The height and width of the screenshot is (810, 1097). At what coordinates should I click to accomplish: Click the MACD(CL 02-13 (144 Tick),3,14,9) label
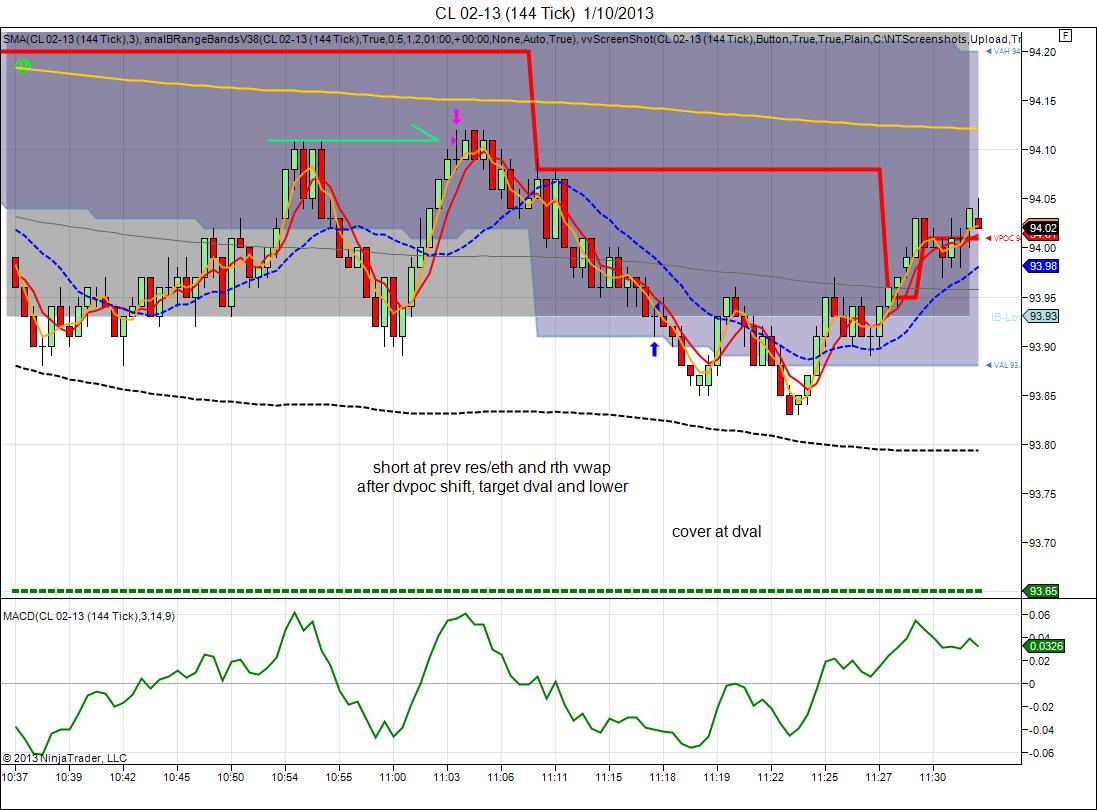tap(89, 616)
